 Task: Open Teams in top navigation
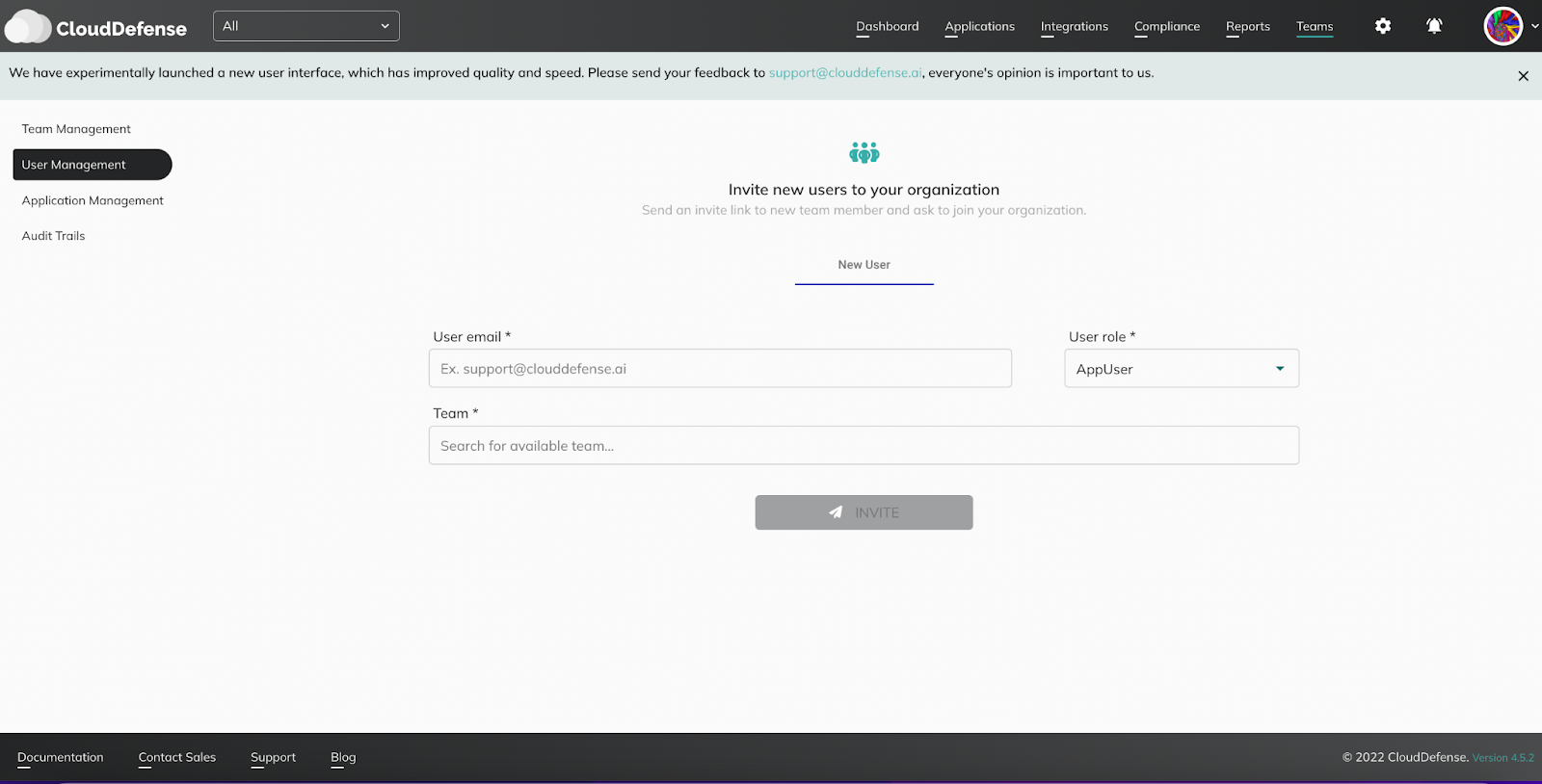coord(1315,26)
